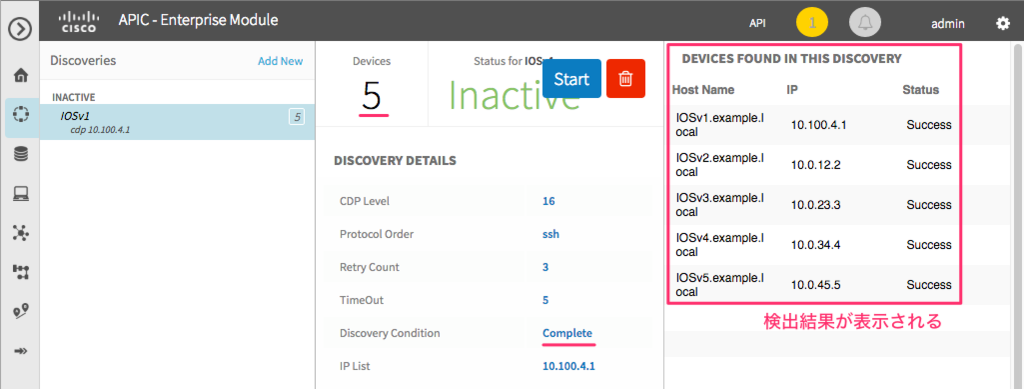Click IP address 10.0.45.5
The width and height of the screenshot is (1024, 389).
click(x=816, y=285)
